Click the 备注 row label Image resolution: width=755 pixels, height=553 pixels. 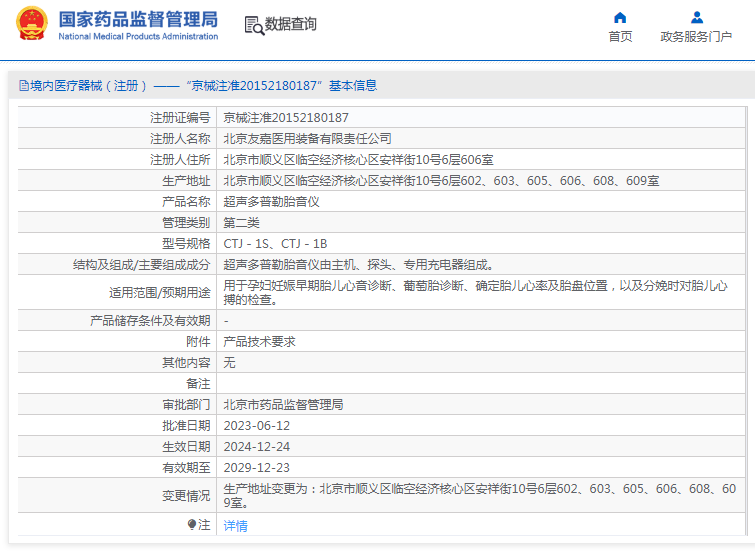tap(198, 383)
